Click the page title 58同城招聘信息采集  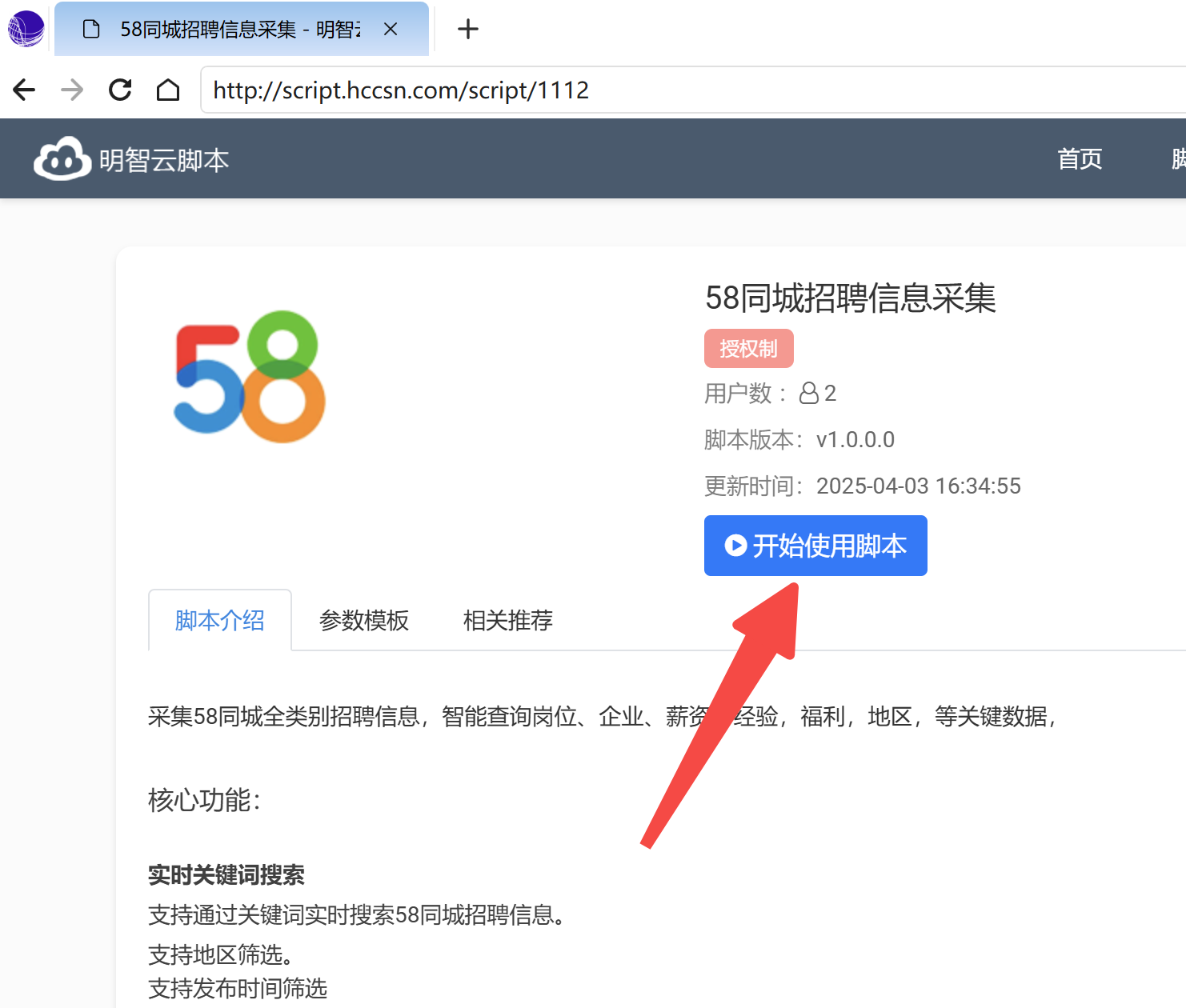tap(851, 298)
